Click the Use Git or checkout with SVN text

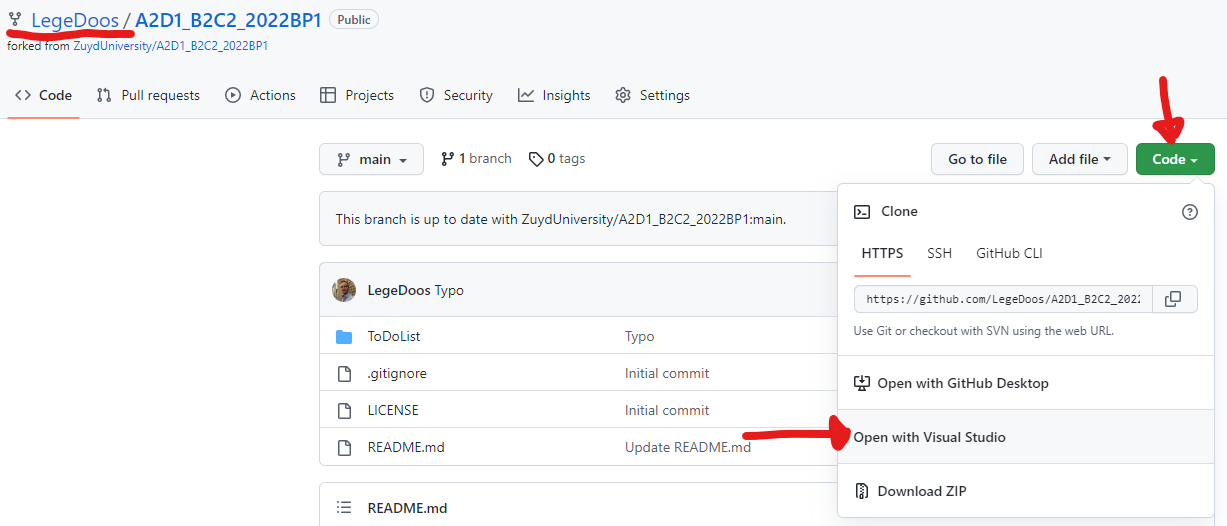pyautogui.click(x=984, y=331)
